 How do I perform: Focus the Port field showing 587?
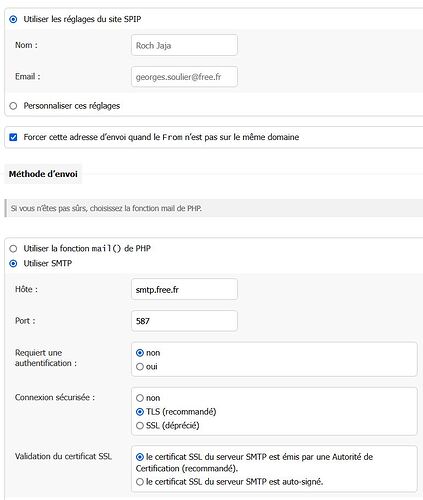pyautogui.click(x=184, y=321)
